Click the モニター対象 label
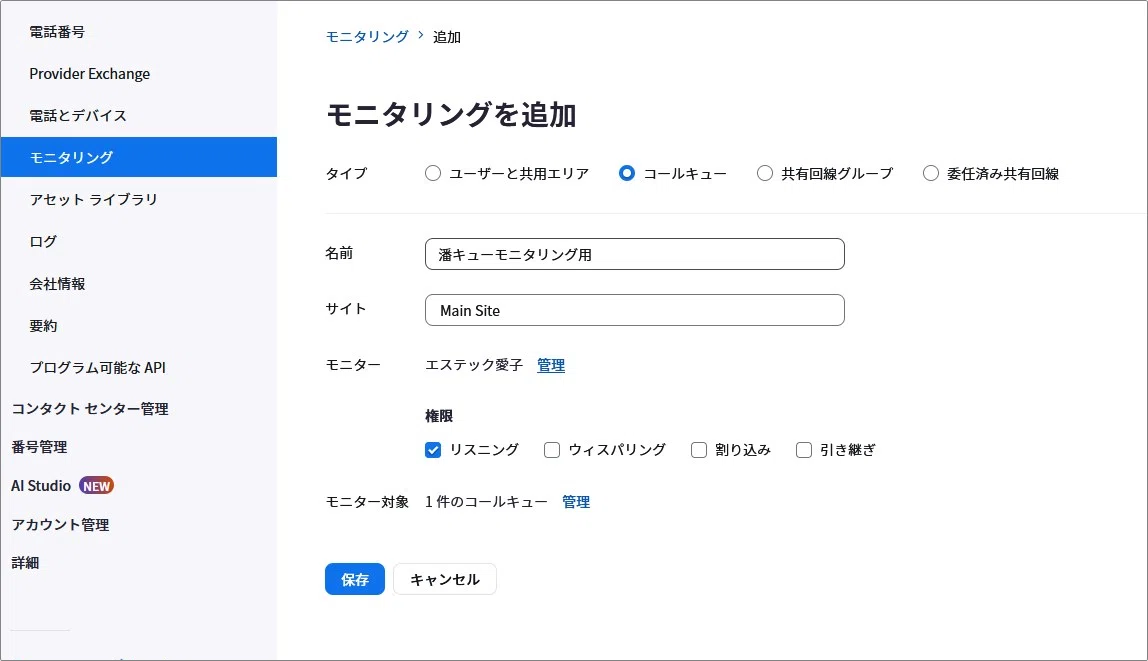This screenshot has height=661, width=1148. point(367,502)
